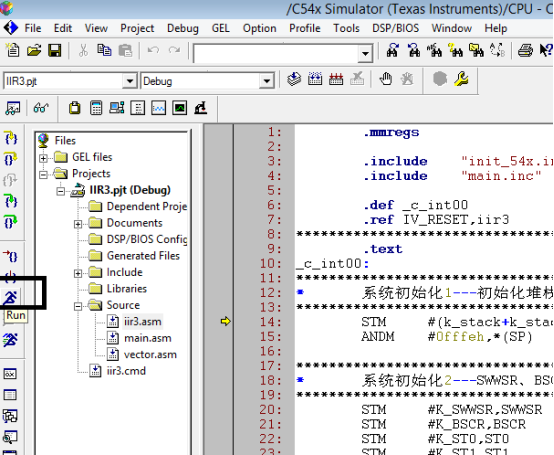The height and width of the screenshot is (455, 554).
Task: Copy selection using copy icon
Action: pyautogui.click(x=104, y=50)
